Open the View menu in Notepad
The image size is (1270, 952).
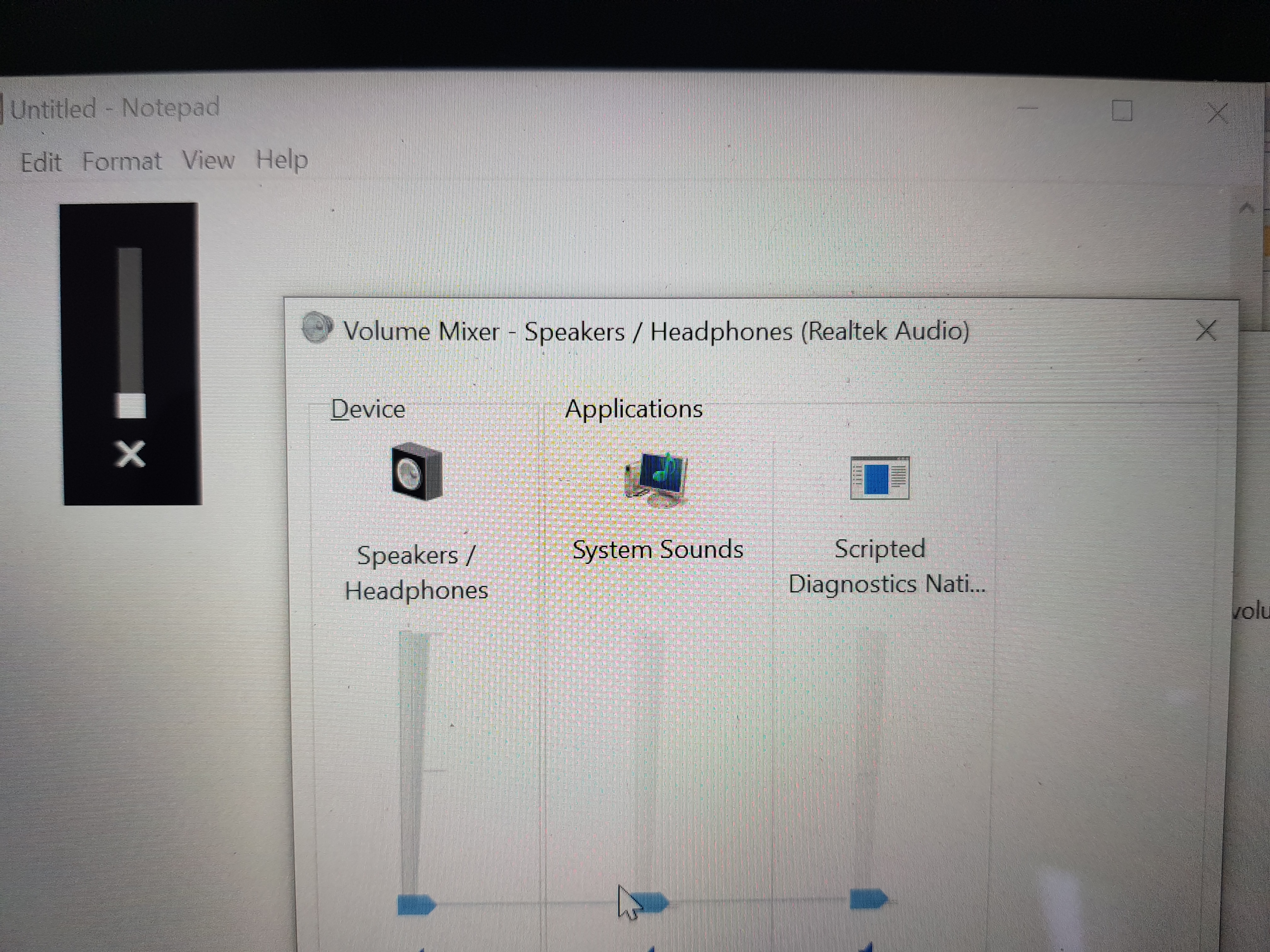[x=208, y=160]
